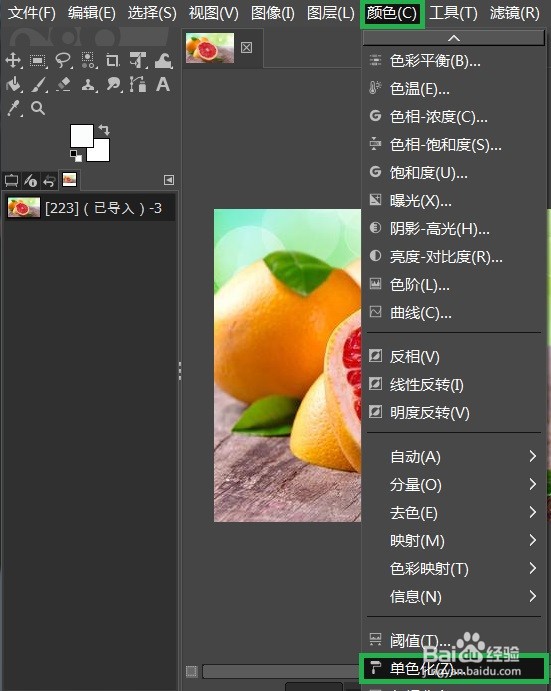Close the open image tab
Image resolution: width=551 pixels, height=691 pixels.
click(246, 48)
